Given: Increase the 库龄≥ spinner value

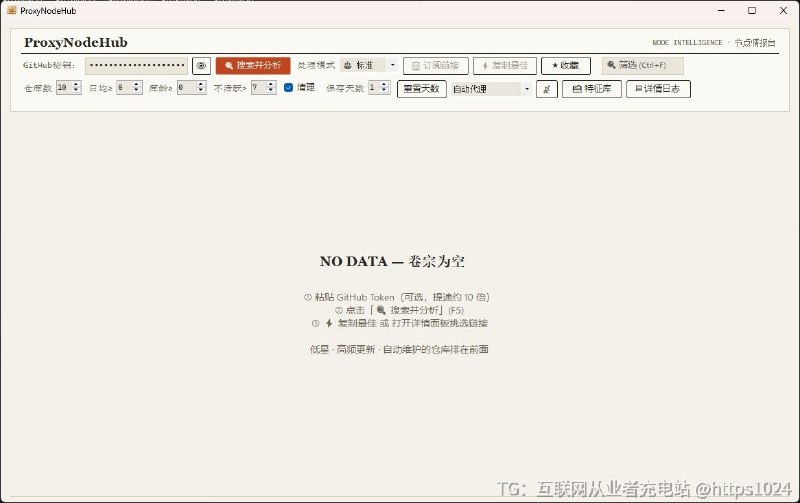Looking at the screenshot, I should pyautogui.click(x=201, y=85).
